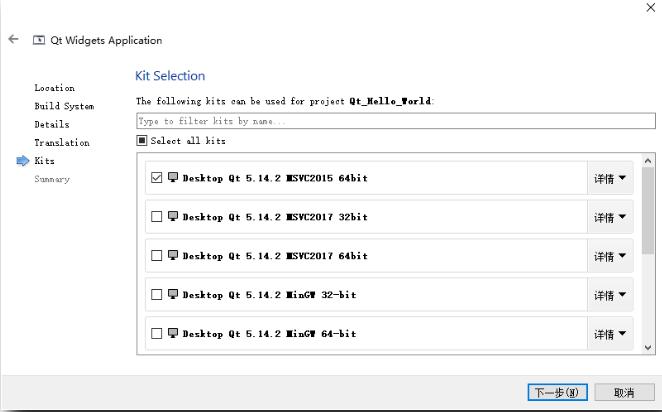Expand details for the MSVC2017 64bit kit
This screenshot has width=662, height=412.
610,256
